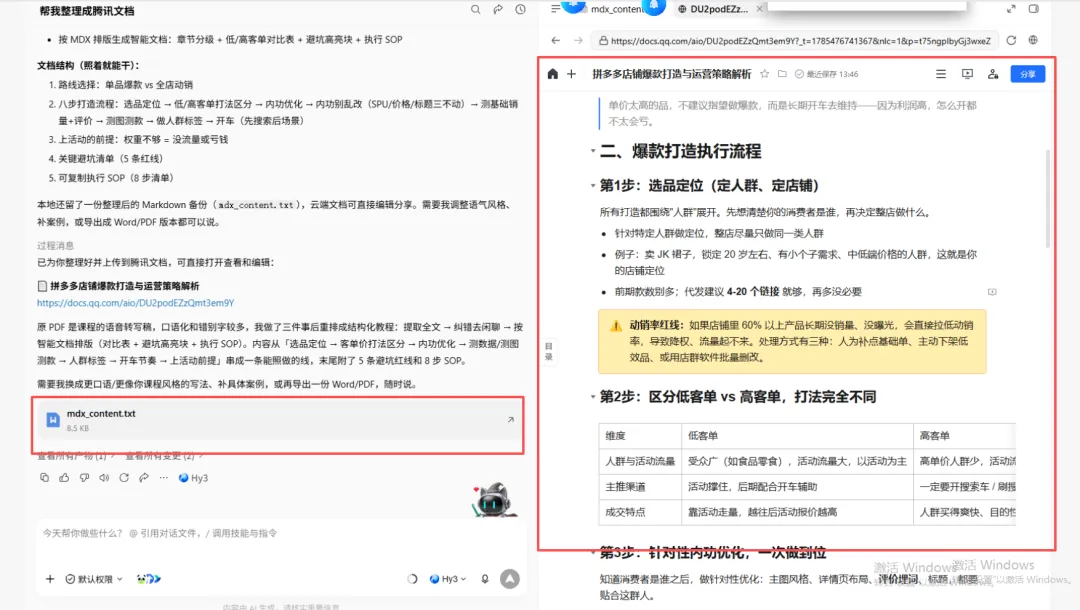Open the 默认权限 permission dropdown
The width and height of the screenshot is (1080, 610).
(x=94, y=579)
